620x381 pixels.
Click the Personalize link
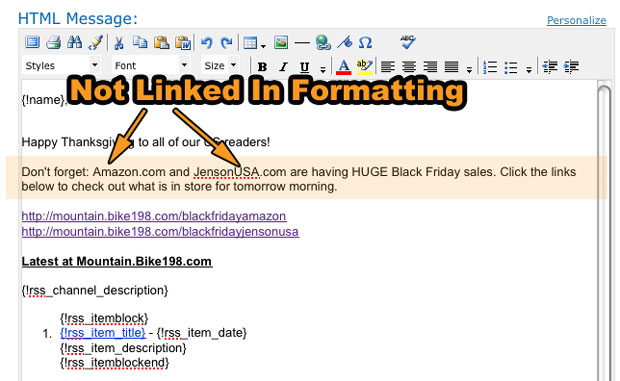577,20
